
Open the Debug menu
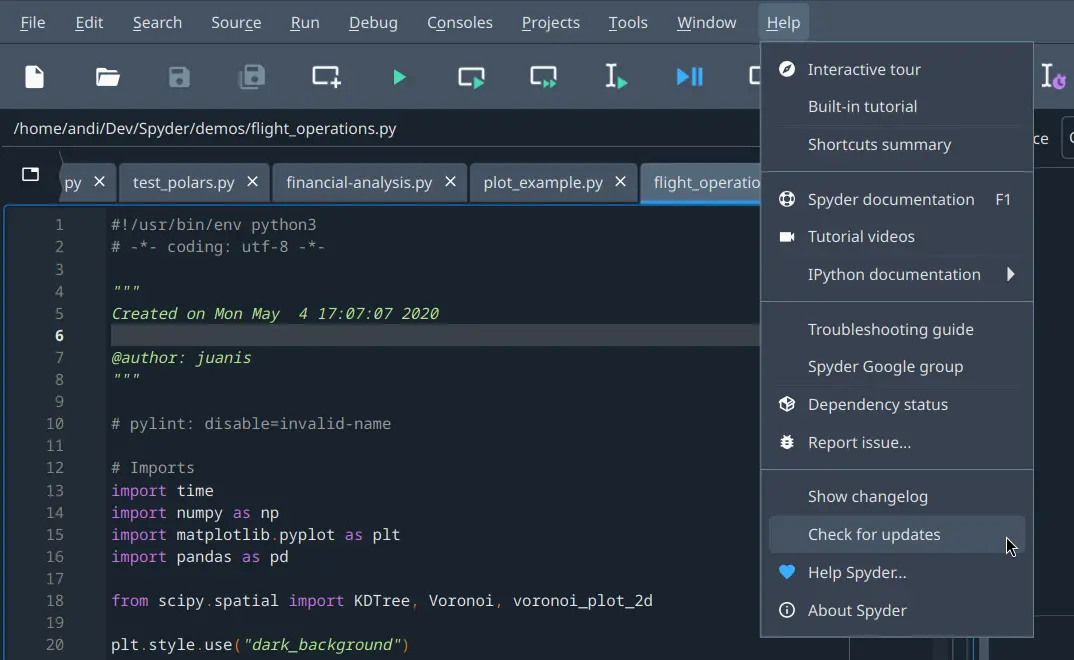coord(373,23)
